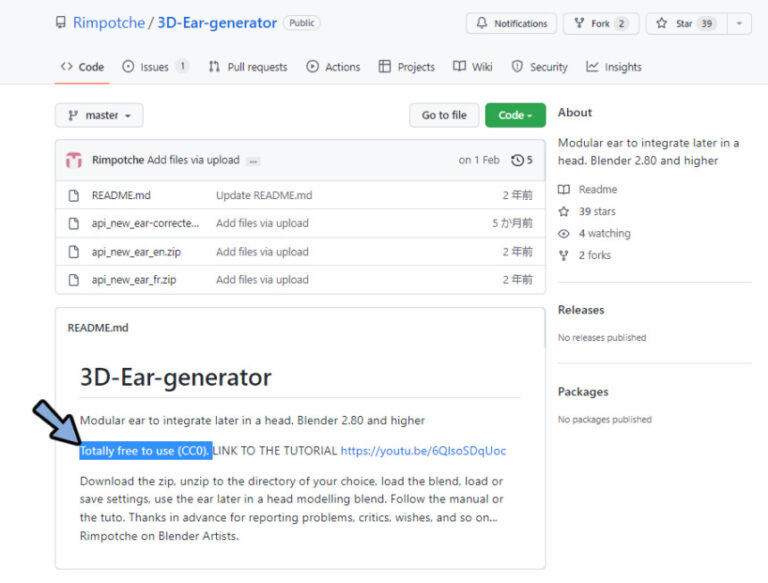The height and width of the screenshot is (583, 768).
Task: Click the on 1 Feb commit date
Action: tap(479, 160)
